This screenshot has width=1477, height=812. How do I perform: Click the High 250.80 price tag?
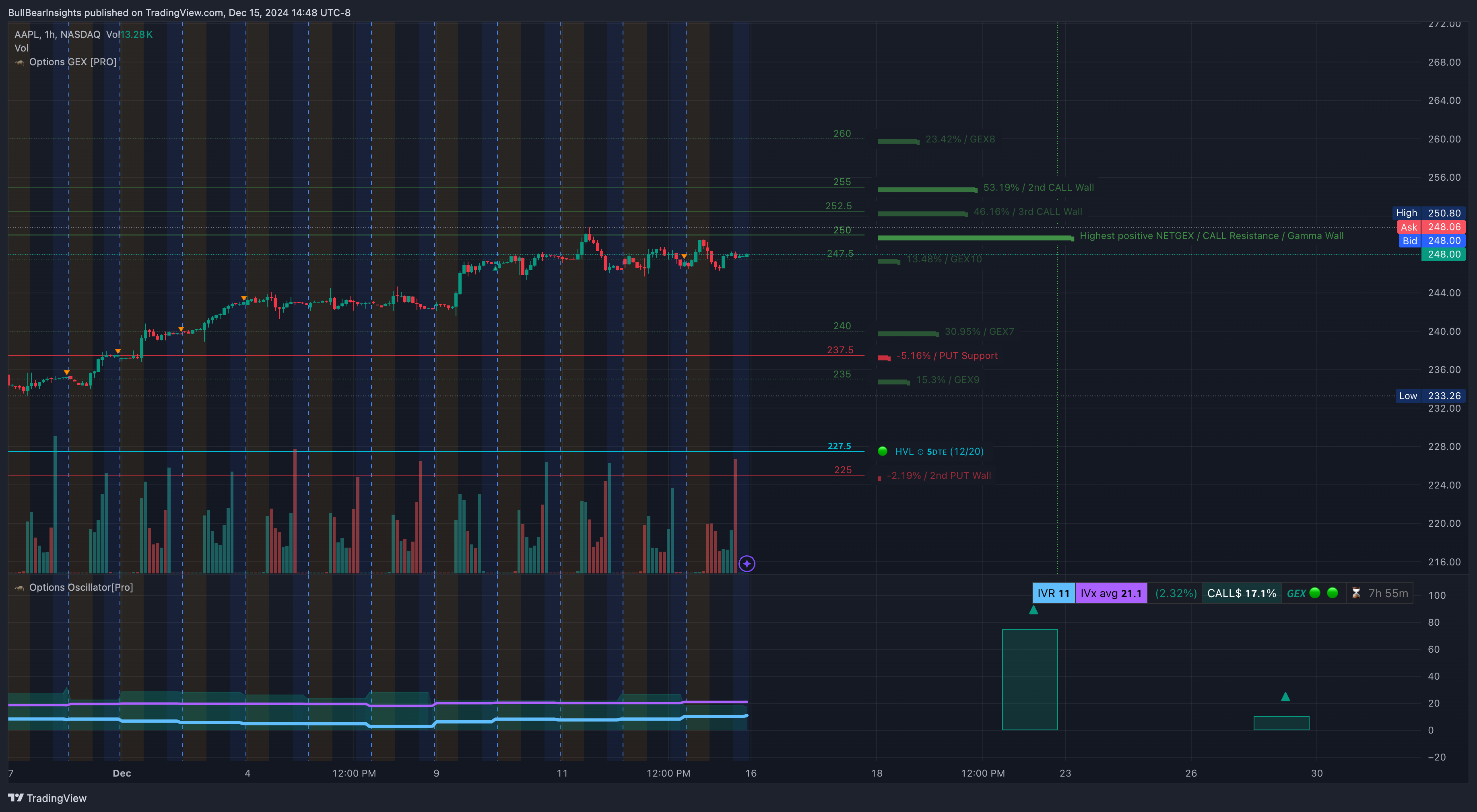[x=1429, y=213]
